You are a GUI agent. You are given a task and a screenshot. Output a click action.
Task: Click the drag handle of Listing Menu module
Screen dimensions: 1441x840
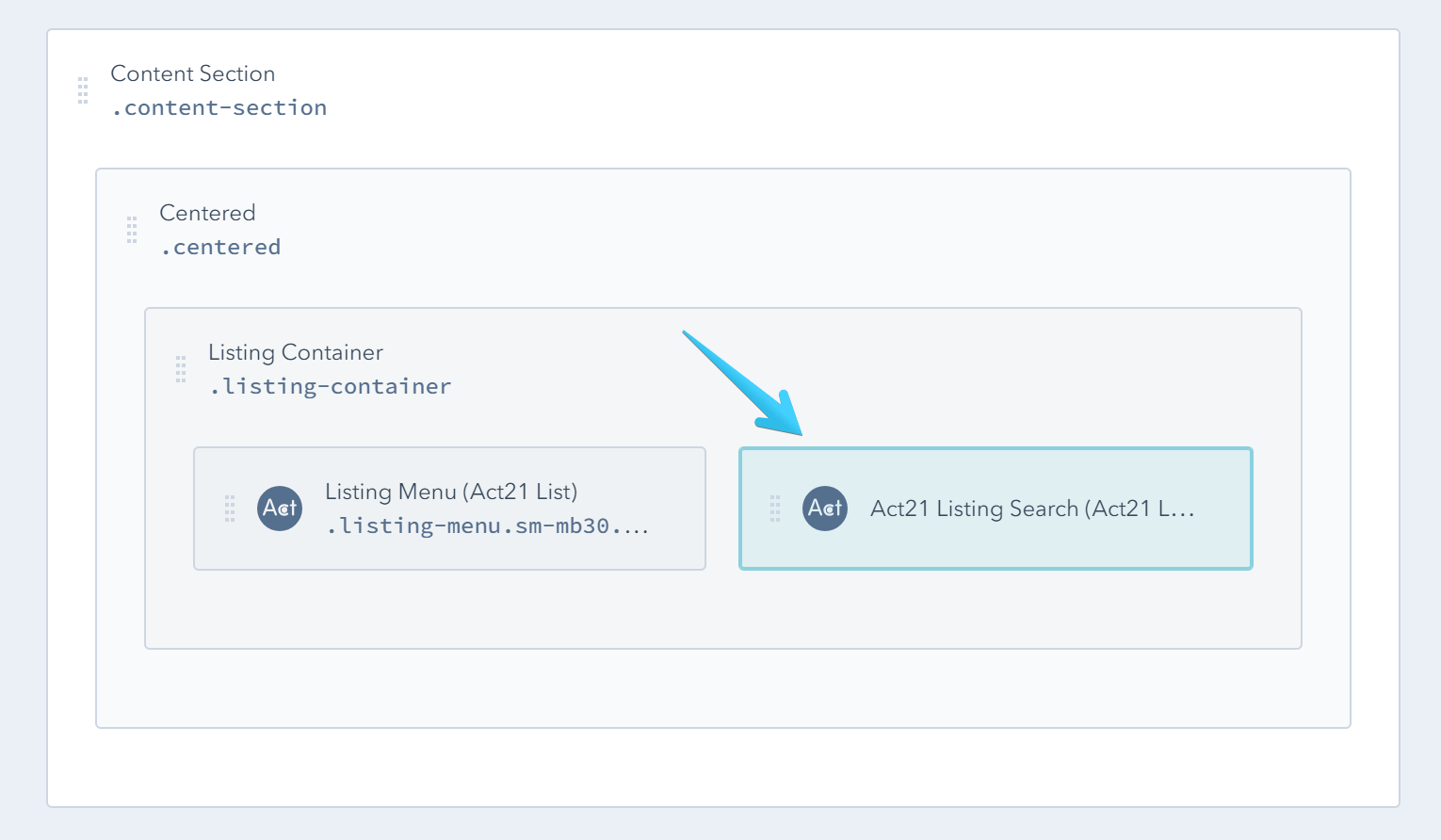(x=229, y=509)
